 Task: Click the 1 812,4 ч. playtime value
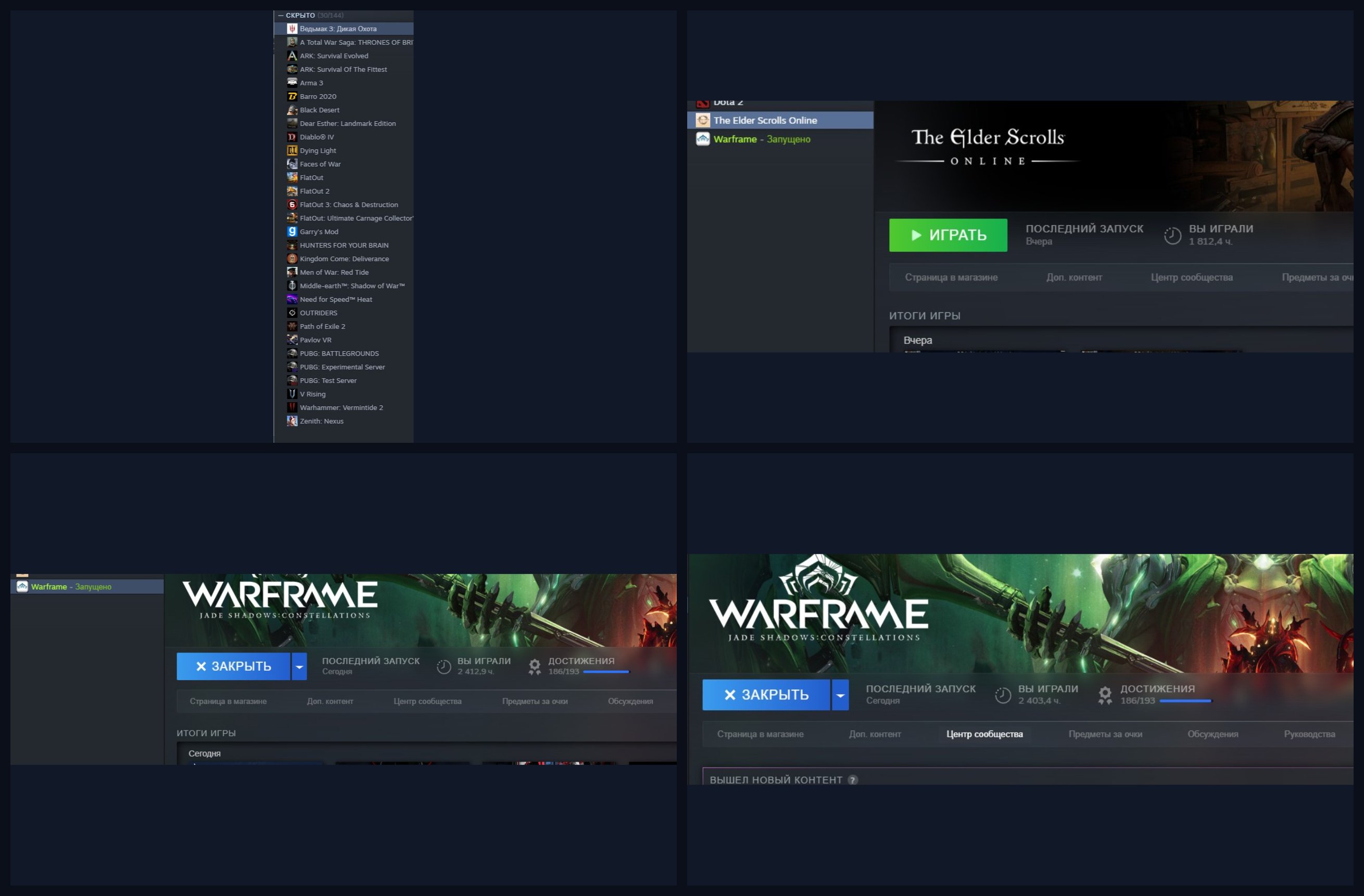click(1210, 242)
